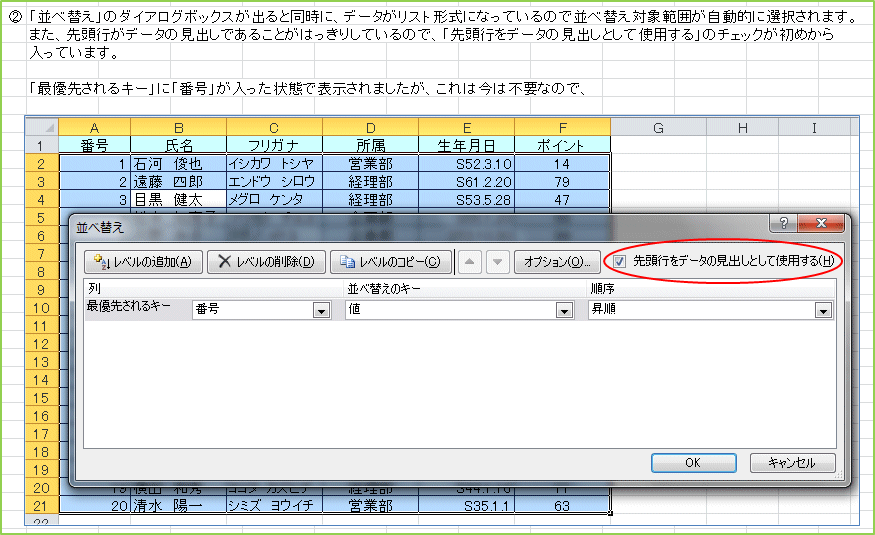The image size is (875, 535).
Task: Click the cell containing エンドウ シロウ
Action: [x=274, y=181]
